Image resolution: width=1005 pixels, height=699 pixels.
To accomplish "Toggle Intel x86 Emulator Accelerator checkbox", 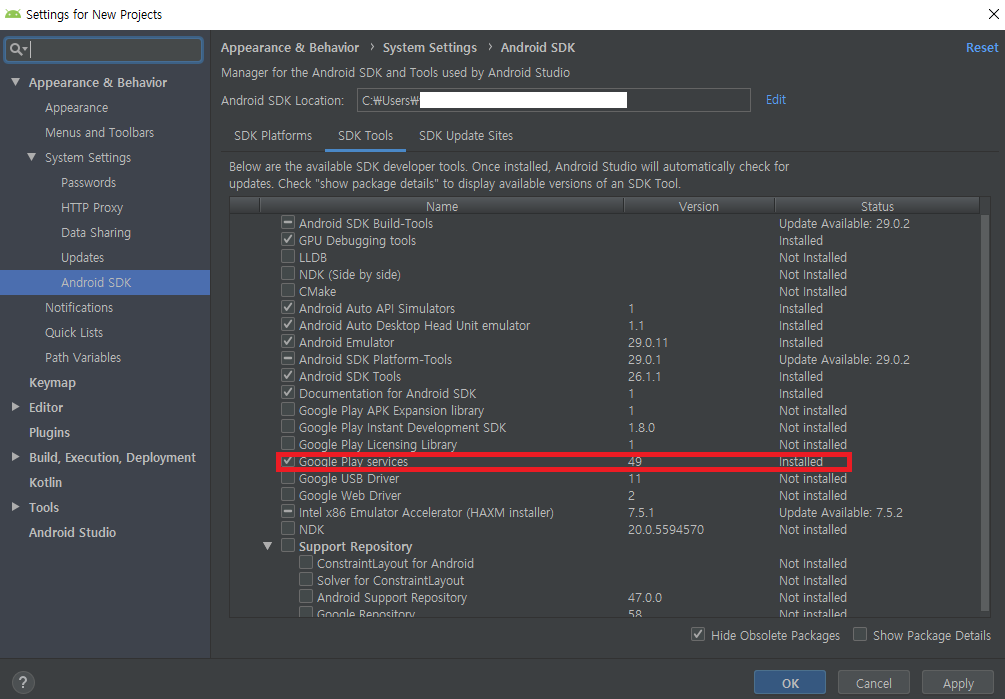I will [288, 511].
